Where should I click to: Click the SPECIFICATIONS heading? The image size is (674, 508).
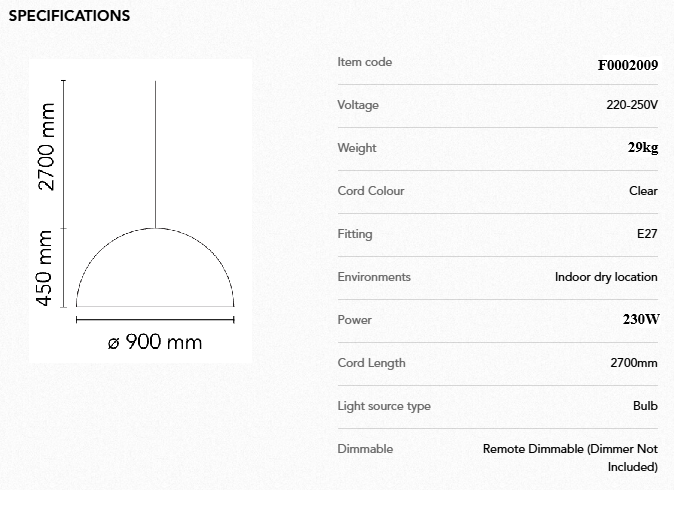coord(69,16)
